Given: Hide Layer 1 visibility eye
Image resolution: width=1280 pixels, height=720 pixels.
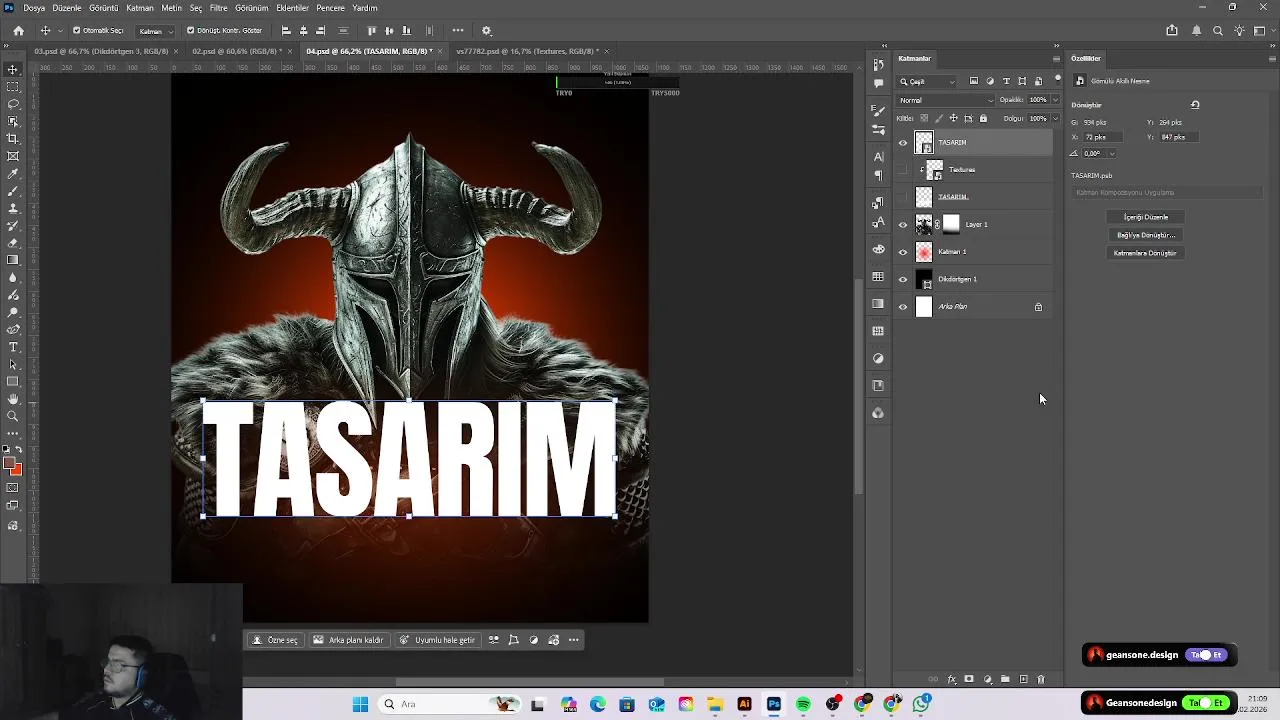Looking at the screenshot, I should tap(903, 224).
